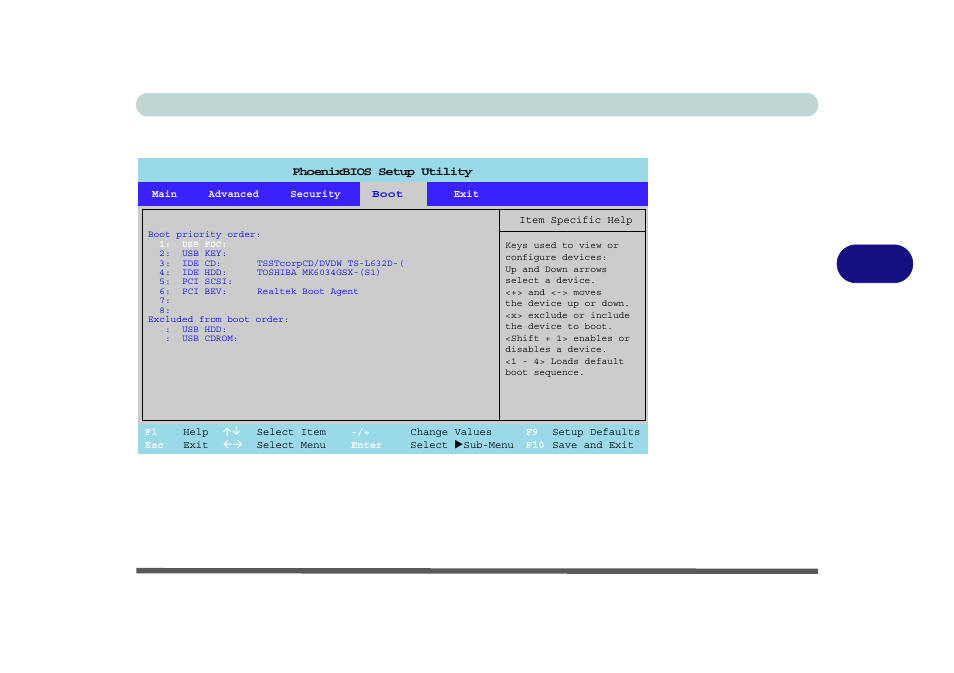Select boot entry 2: USB KEY
This screenshot has height=673, width=954.
click(x=193, y=254)
